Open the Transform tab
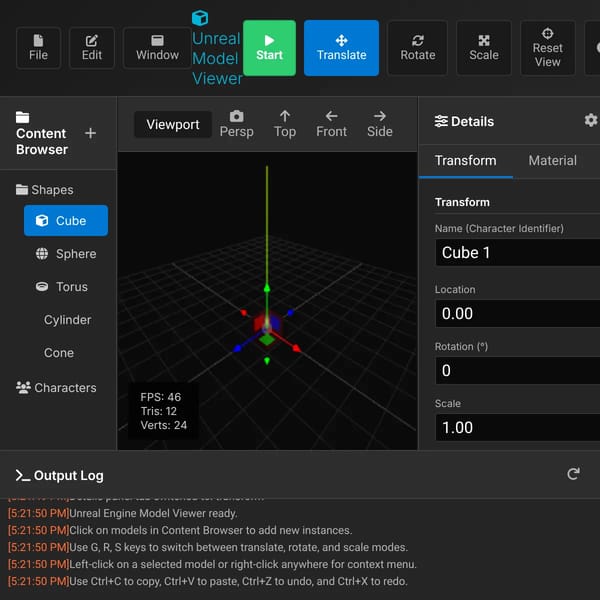 (466, 161)
